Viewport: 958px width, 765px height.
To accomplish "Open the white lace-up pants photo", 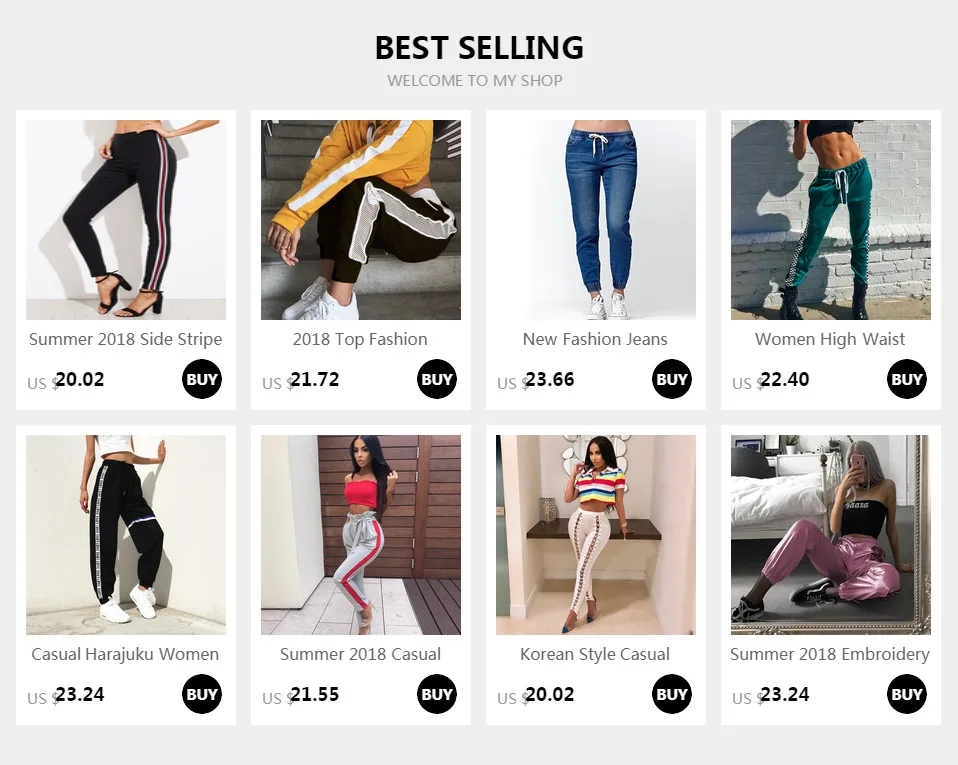I will click(x=596, y=535).
